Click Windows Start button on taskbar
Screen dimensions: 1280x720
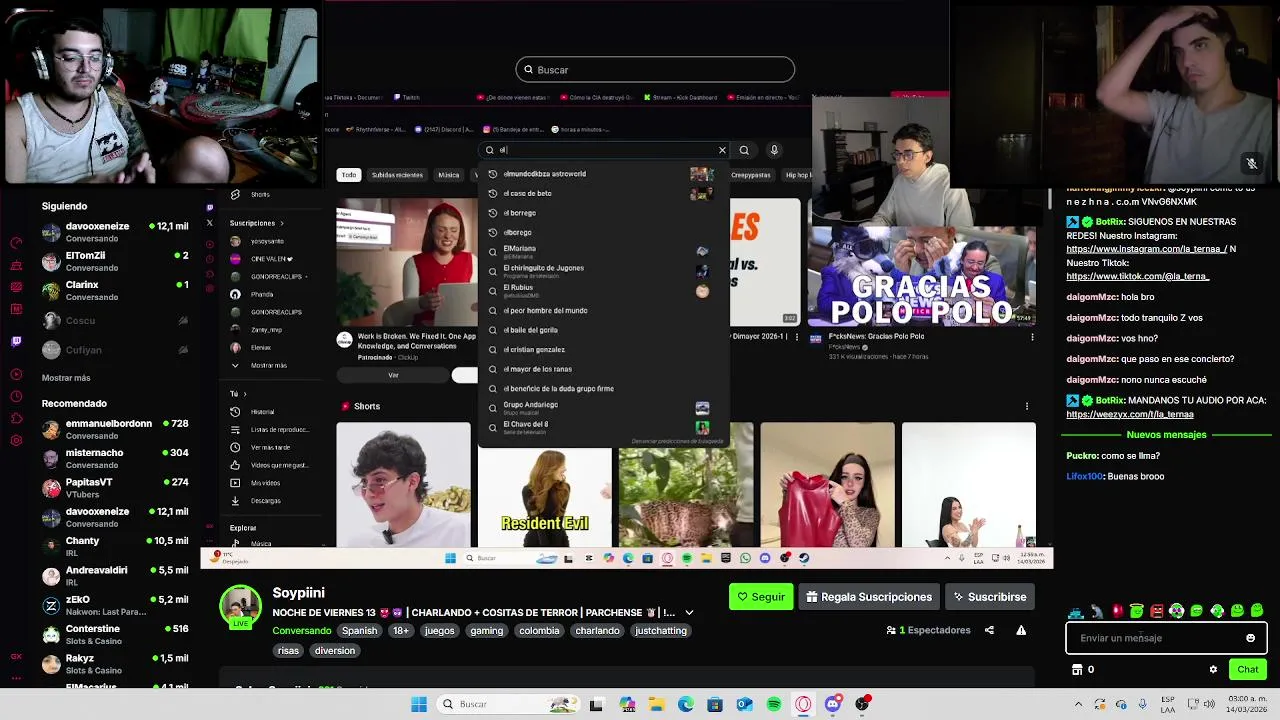coord(419,704)
